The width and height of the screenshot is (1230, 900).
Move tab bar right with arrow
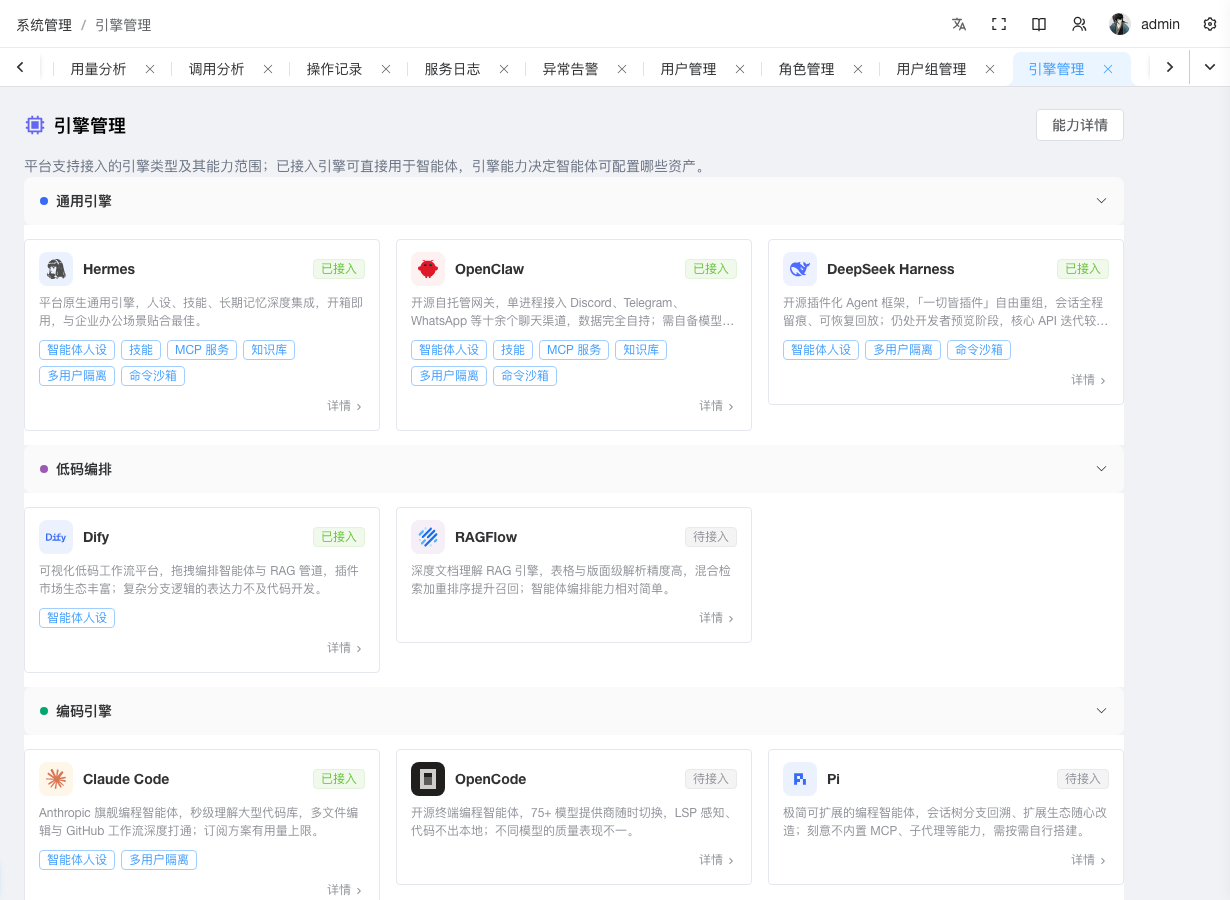(1170, 67)
